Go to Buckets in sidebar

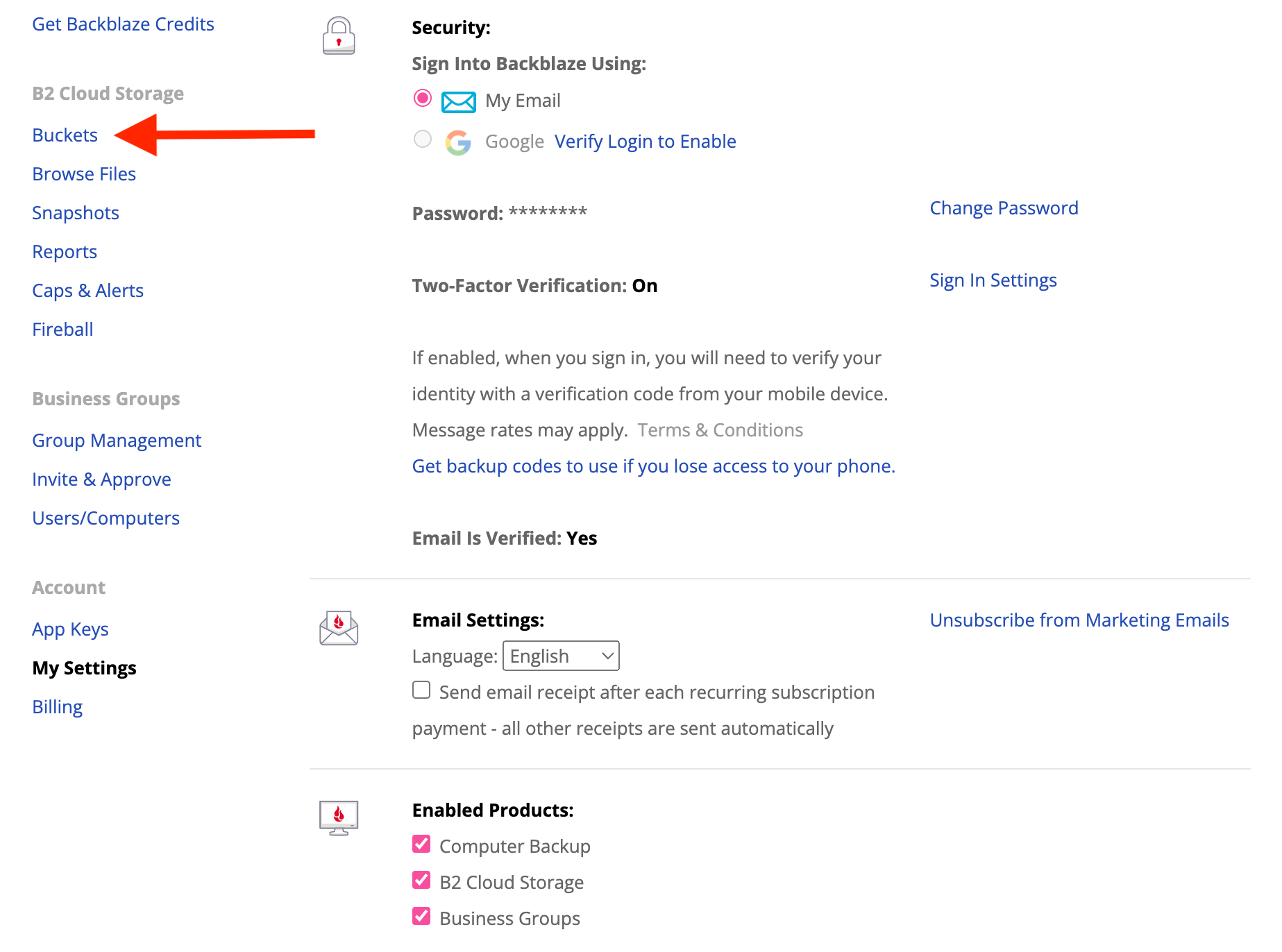(65, 135)
